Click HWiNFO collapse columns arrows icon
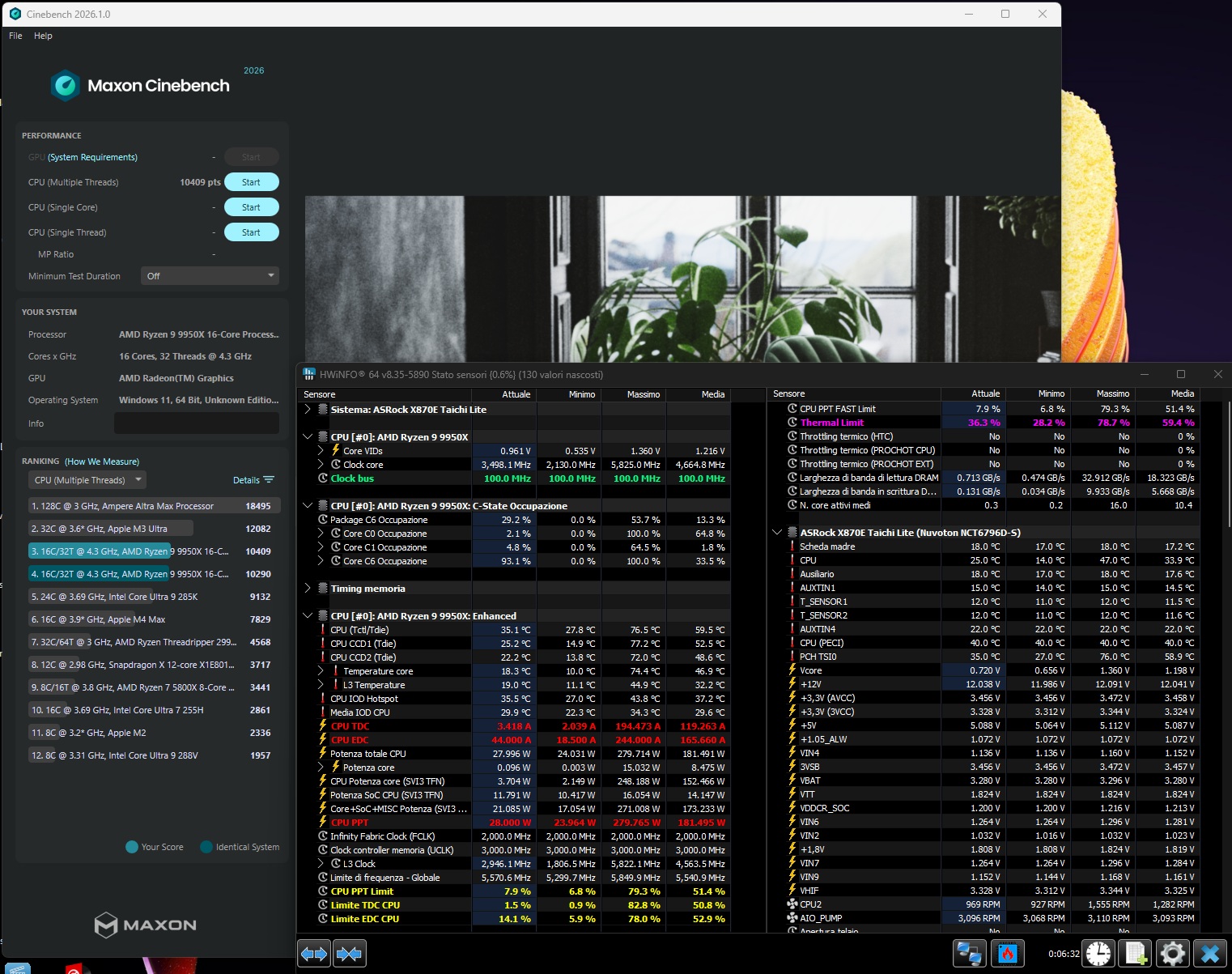Viewport: 1232px width, 974px height. click(x=349, y=954)
